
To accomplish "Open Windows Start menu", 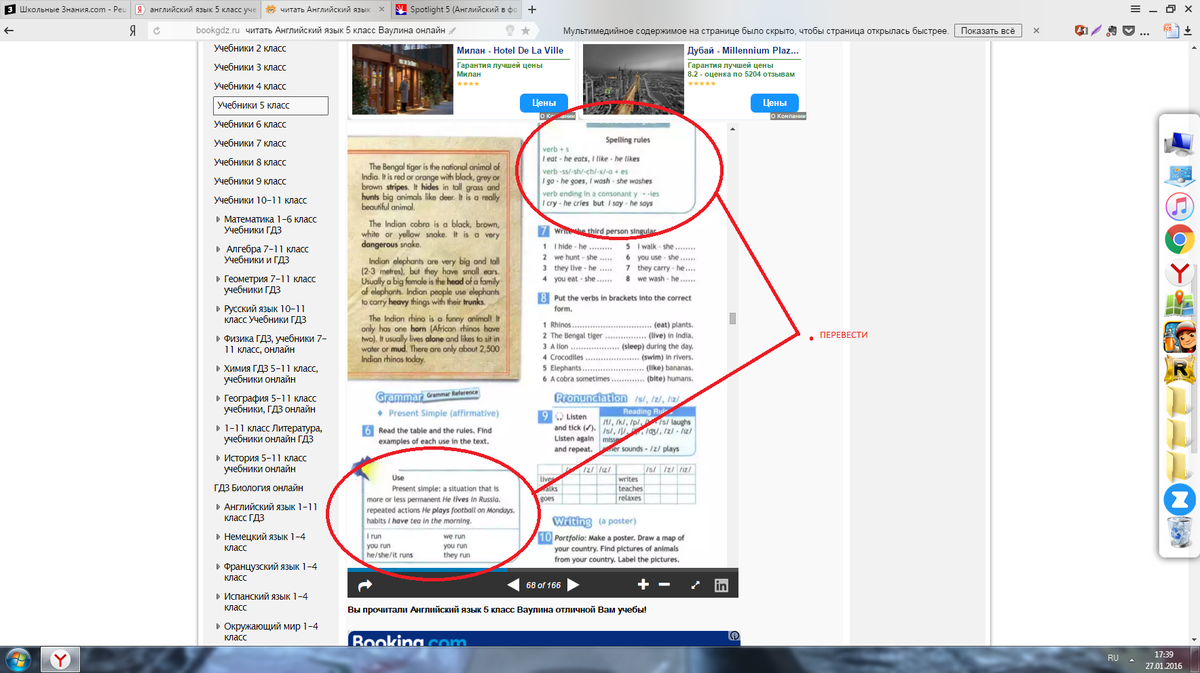I will pos(18,658).
